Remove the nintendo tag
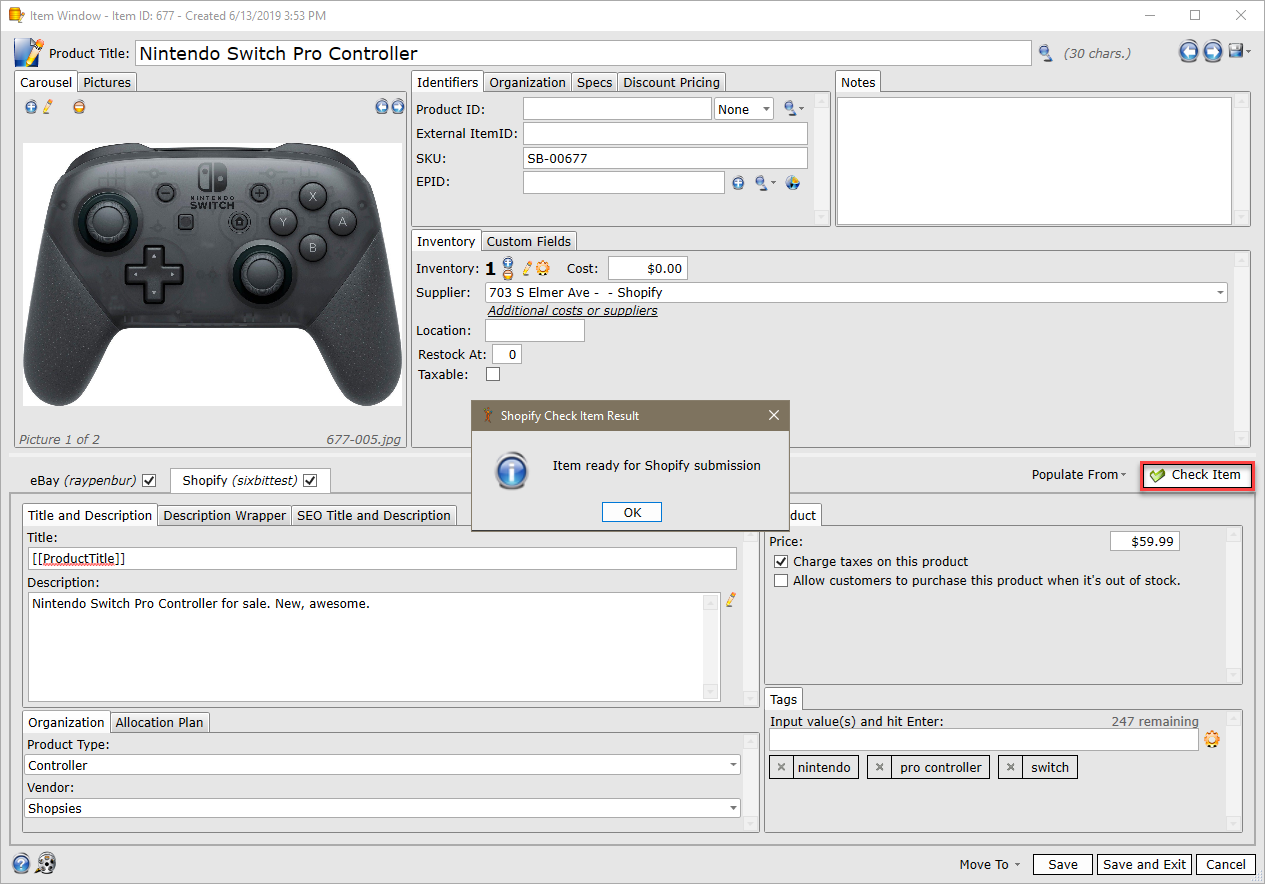This screenshot has width=1265, height=884. [x=780, y=767]
